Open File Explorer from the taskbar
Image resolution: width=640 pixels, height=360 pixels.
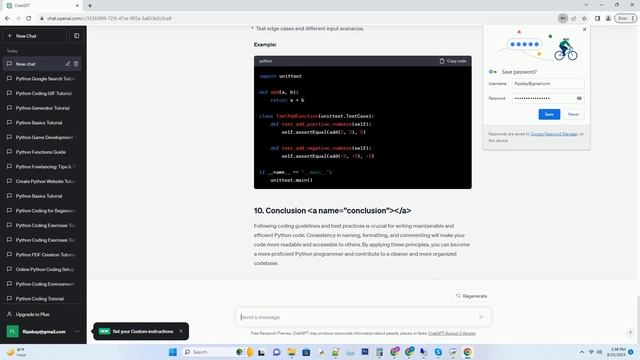[x=291, y=352]
